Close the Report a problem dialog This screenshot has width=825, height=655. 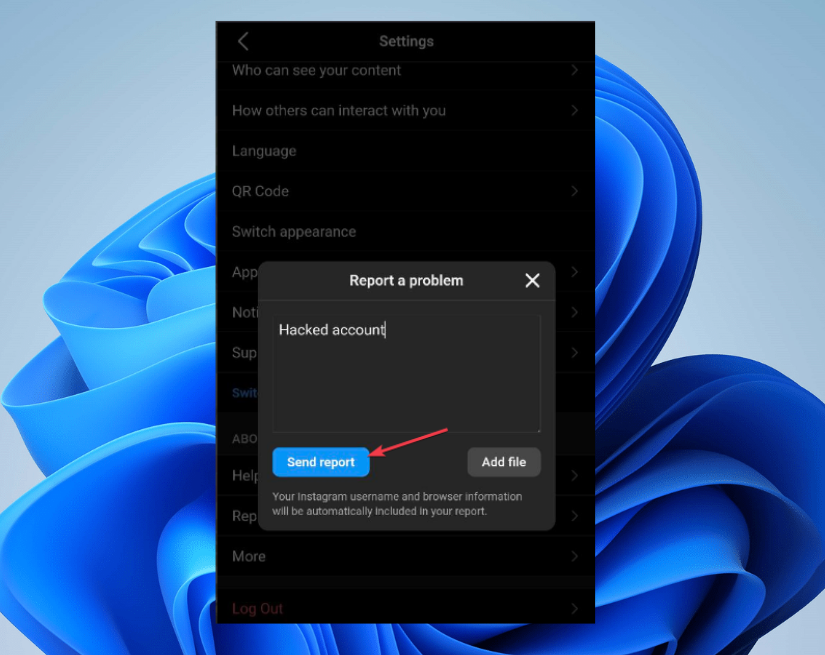(x=532, y=280)
